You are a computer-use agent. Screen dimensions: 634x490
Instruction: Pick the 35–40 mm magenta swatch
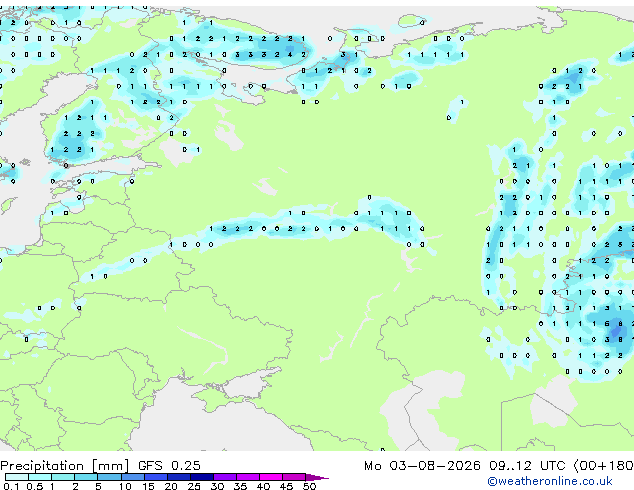pyautogui.click(x=248, y=477)
